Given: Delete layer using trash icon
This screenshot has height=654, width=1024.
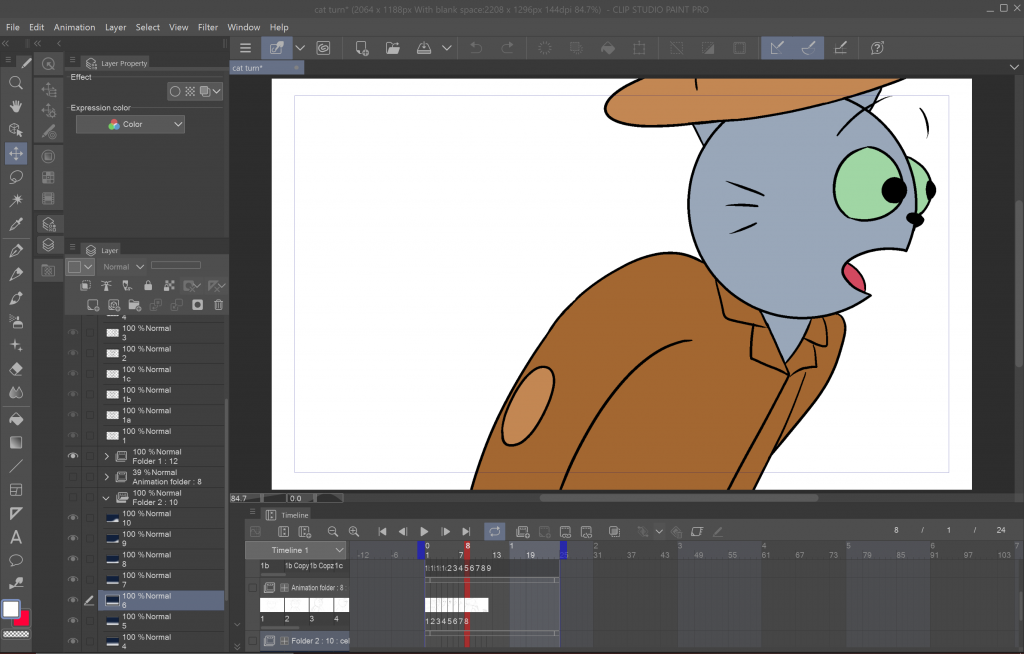Looking at the screenshot, I should coord(218,305).
